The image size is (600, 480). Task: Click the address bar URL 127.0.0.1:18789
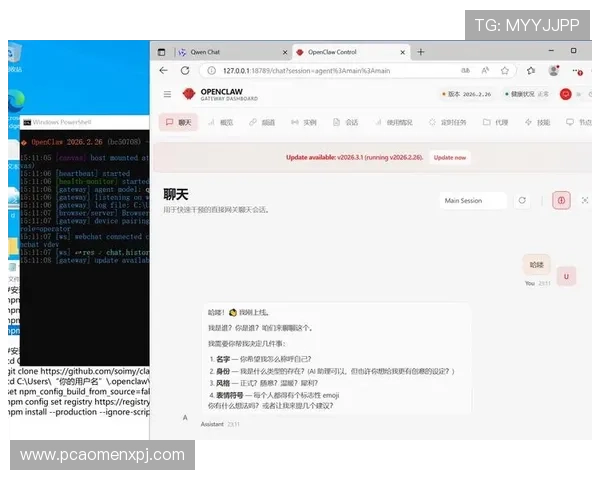pos(306,71)
